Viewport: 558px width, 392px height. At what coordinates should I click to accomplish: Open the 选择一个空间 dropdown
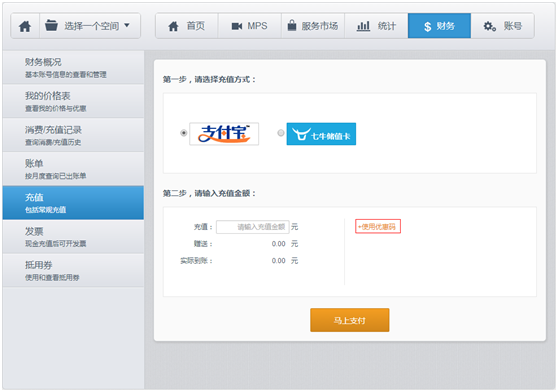click(x=90, y=26)
